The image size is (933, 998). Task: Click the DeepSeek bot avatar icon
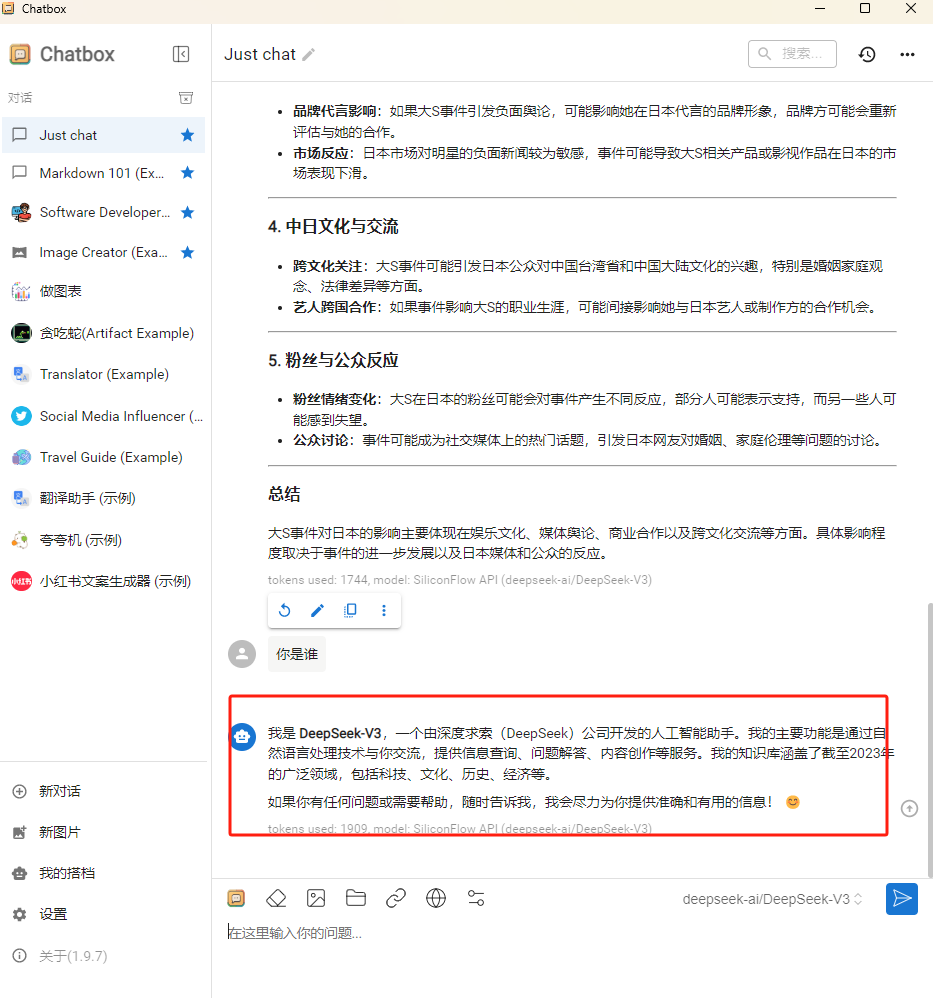point(242,736)
